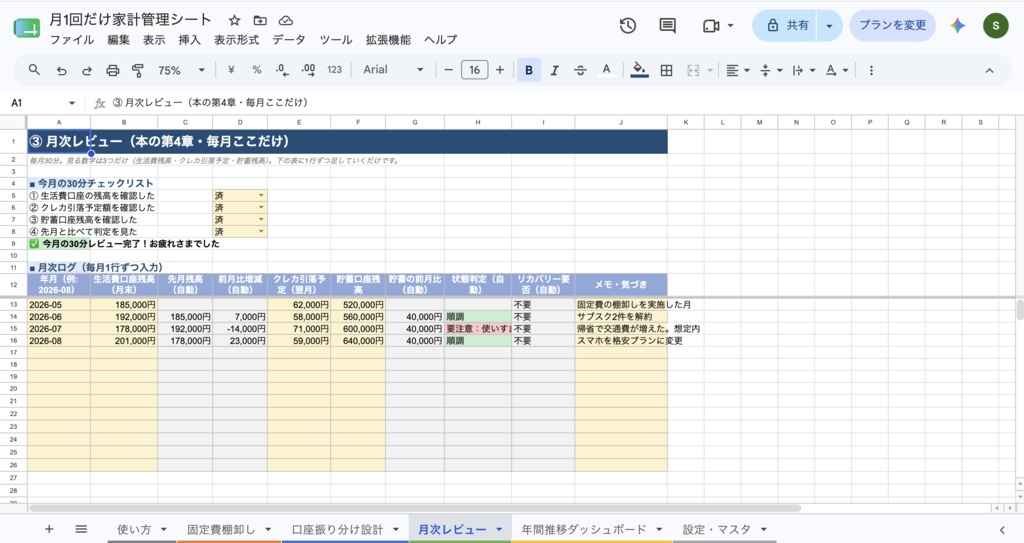Open dropdown for クレカ引落予定額を確認した
This screenshot has height=543, width=1024.
(x=261, y=208)
